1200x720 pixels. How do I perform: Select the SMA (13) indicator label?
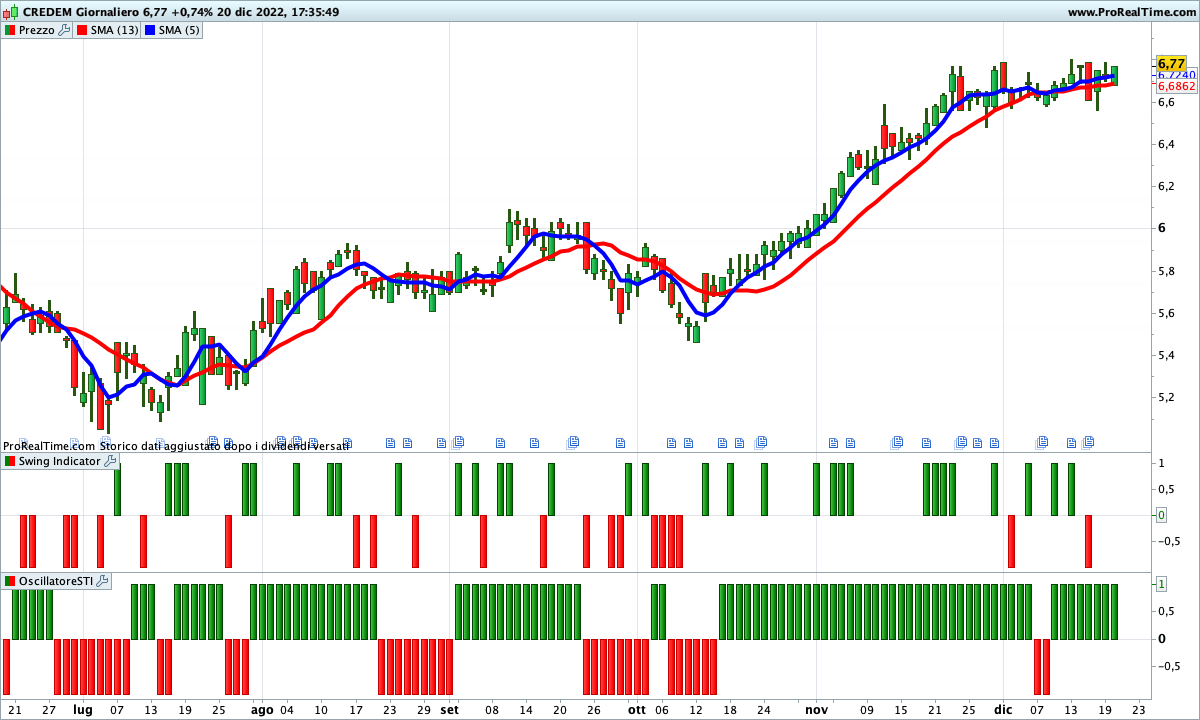114,30
